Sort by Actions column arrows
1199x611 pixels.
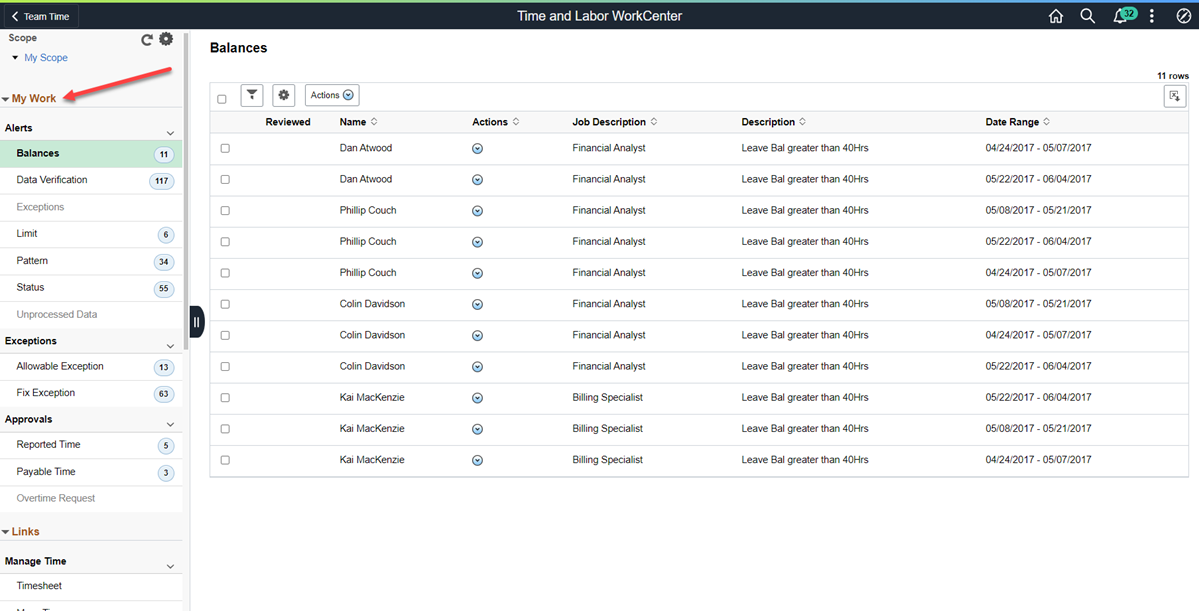[516, 122]
